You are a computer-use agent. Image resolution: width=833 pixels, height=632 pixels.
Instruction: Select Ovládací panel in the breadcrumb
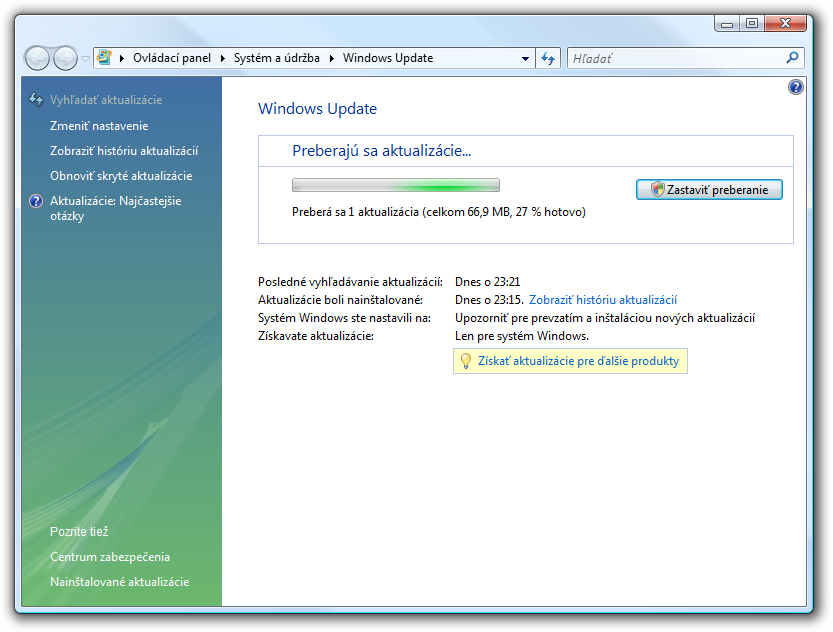click(172, 58)
